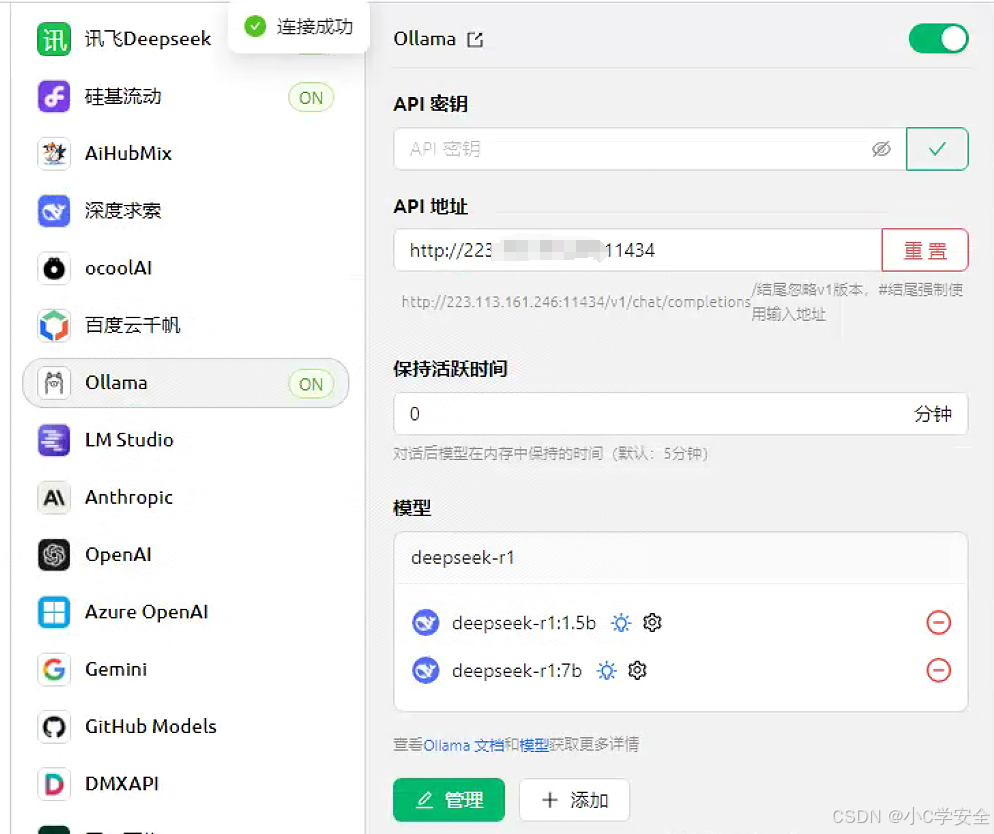994x834 pixels.
Task: Click the 重置 reset address button
Action: coord(925,250)
